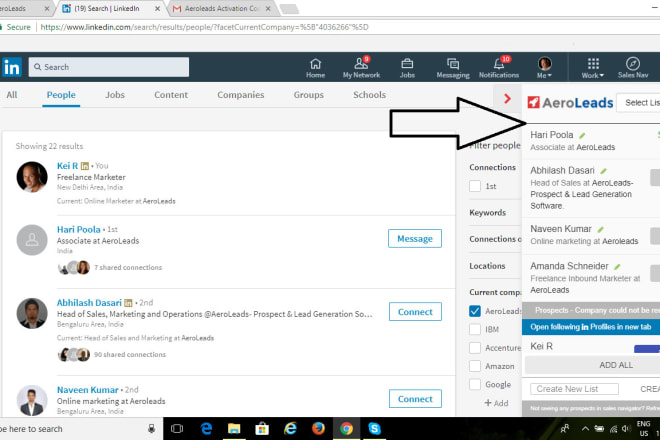Click Abhilash Dasari premium badge icon
This screenshot has height=440, width=660.
point(128,303)
